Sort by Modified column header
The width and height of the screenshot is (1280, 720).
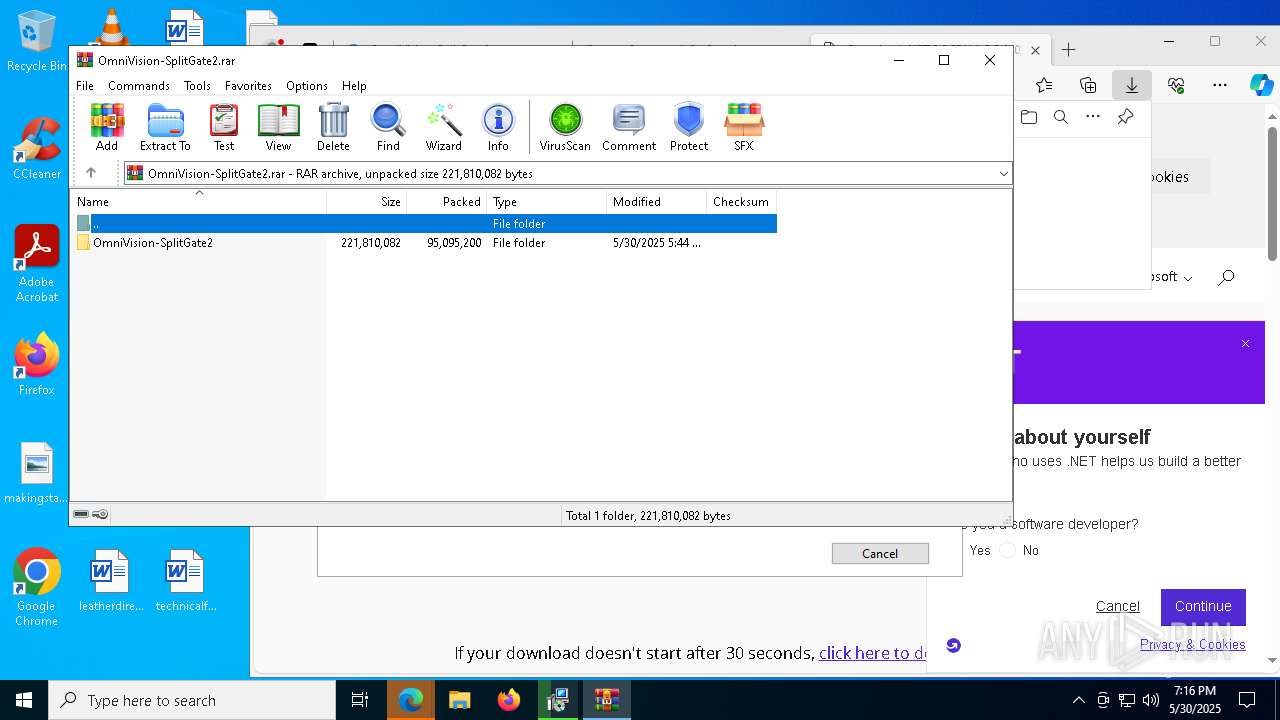coord(657,201)
